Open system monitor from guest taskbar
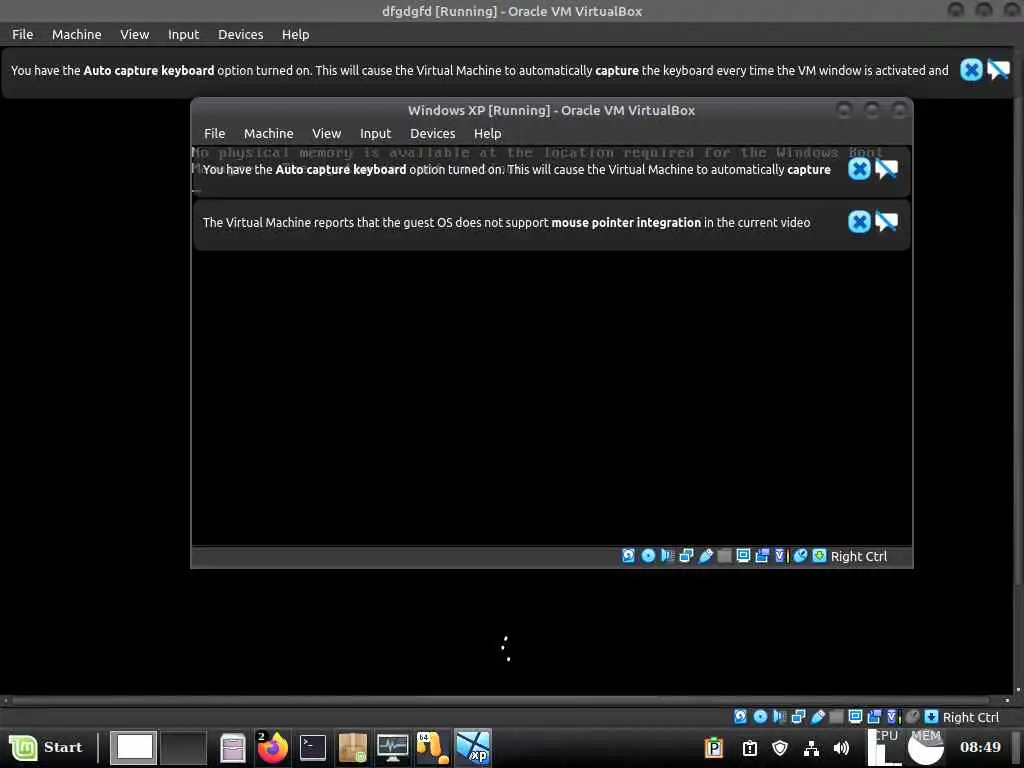The height and width of the screenshot is (768, 1024). 392,748
